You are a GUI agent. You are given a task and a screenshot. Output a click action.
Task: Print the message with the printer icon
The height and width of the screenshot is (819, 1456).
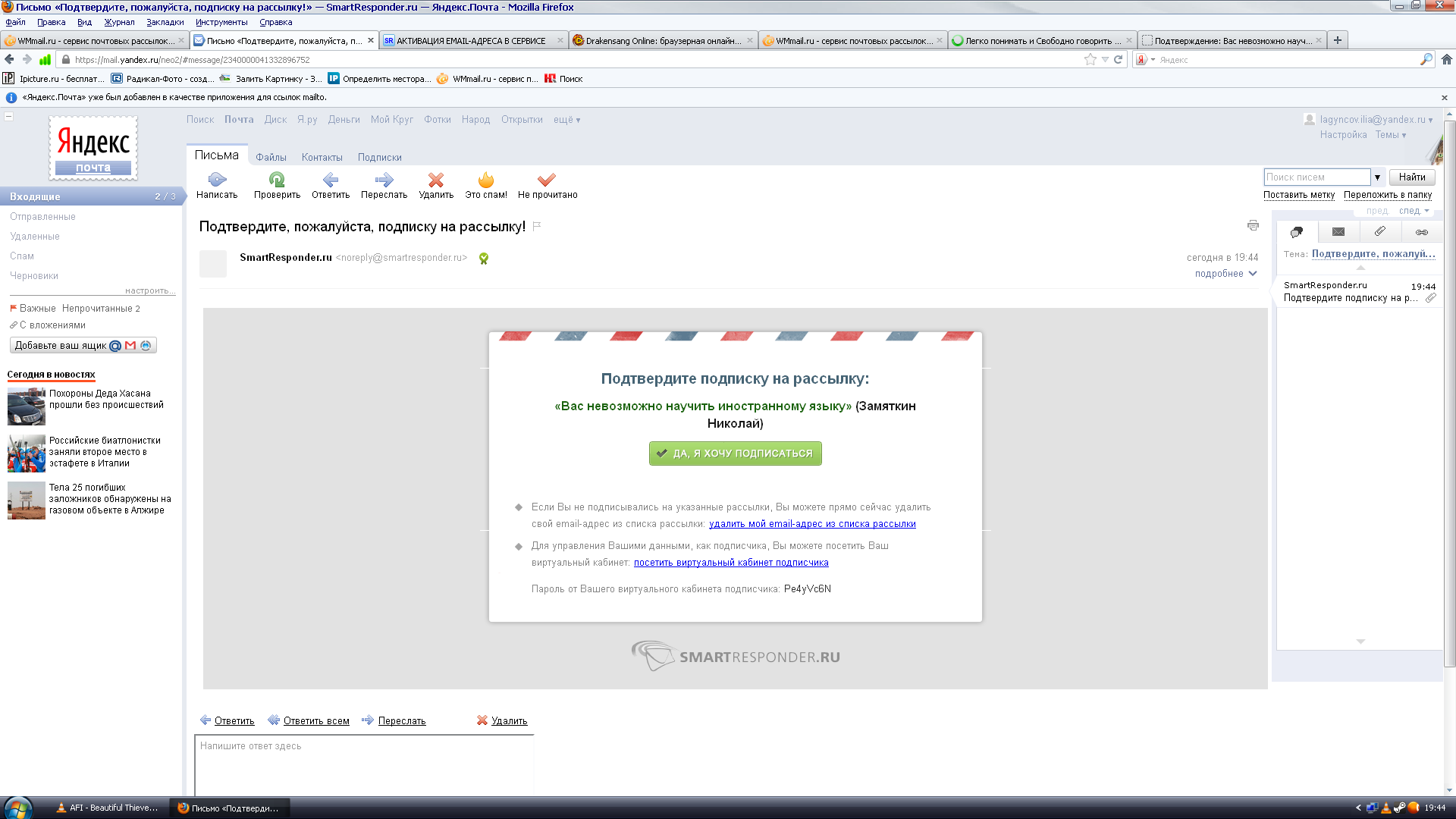pyautogui.click(x=1253, y=225)
